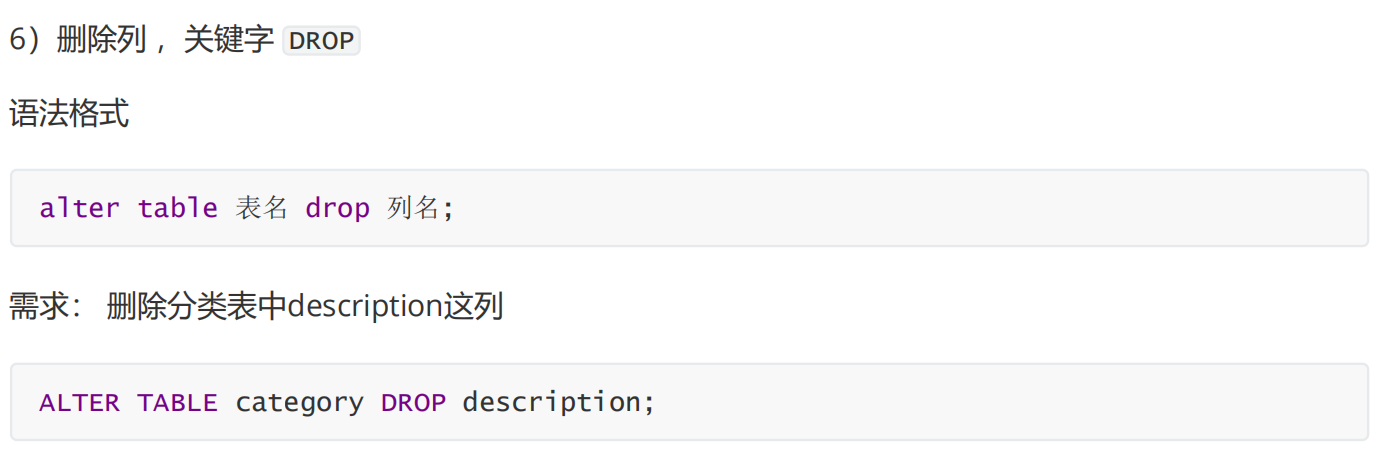Screen dimensions: 1393x461
Task: Click the heading '6）删除列，关键字'
Action: (x=142, y=41)
